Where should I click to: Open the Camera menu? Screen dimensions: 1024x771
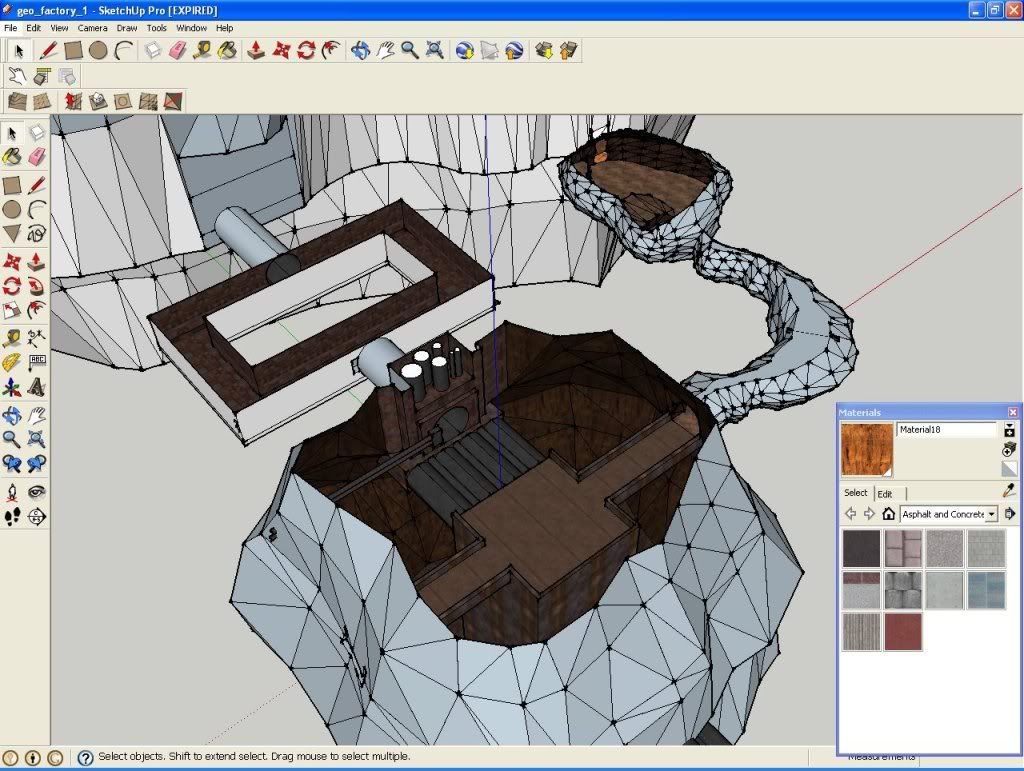coord(92,28)
